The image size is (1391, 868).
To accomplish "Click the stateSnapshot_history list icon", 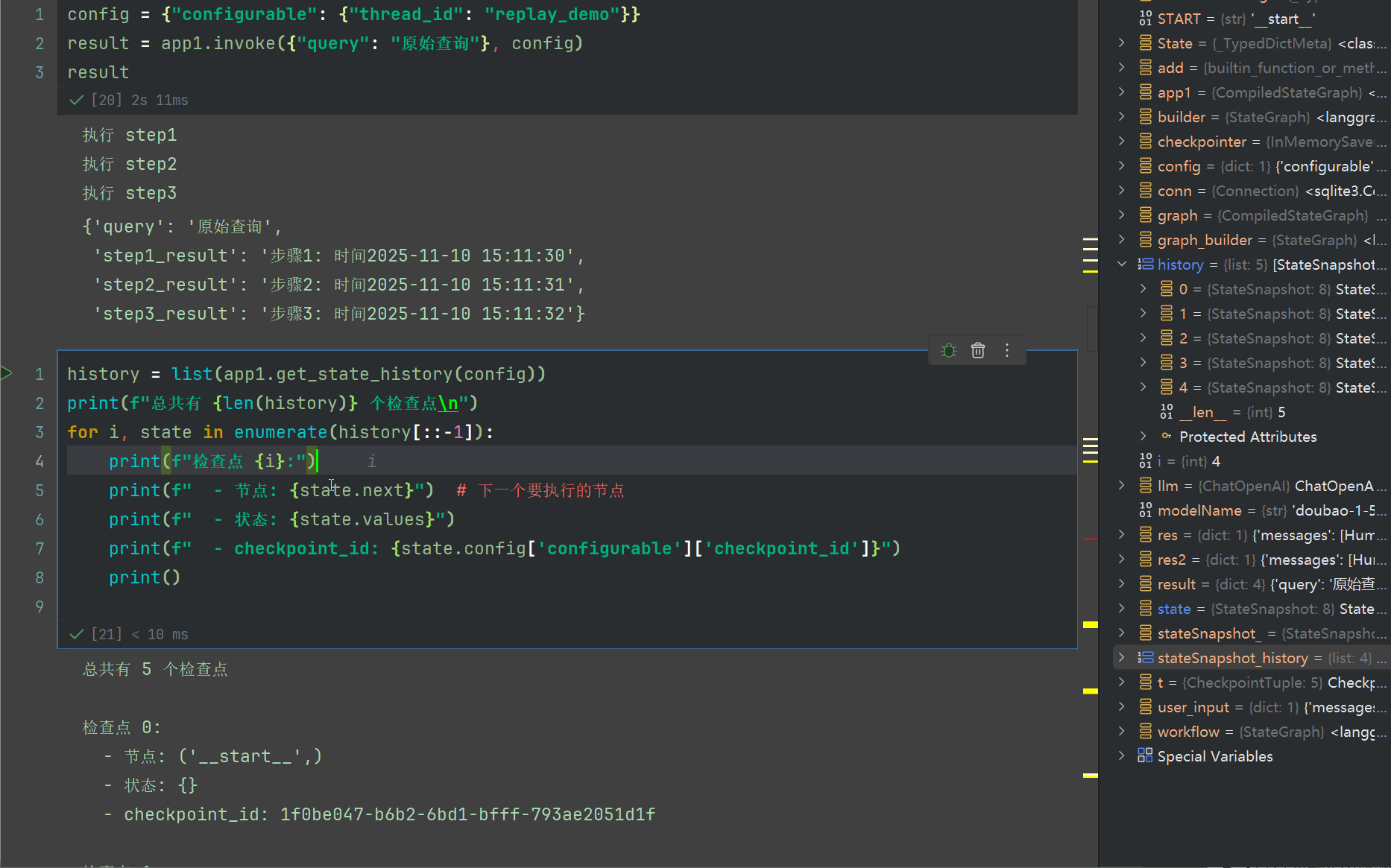I will (x=1146, y=658).
